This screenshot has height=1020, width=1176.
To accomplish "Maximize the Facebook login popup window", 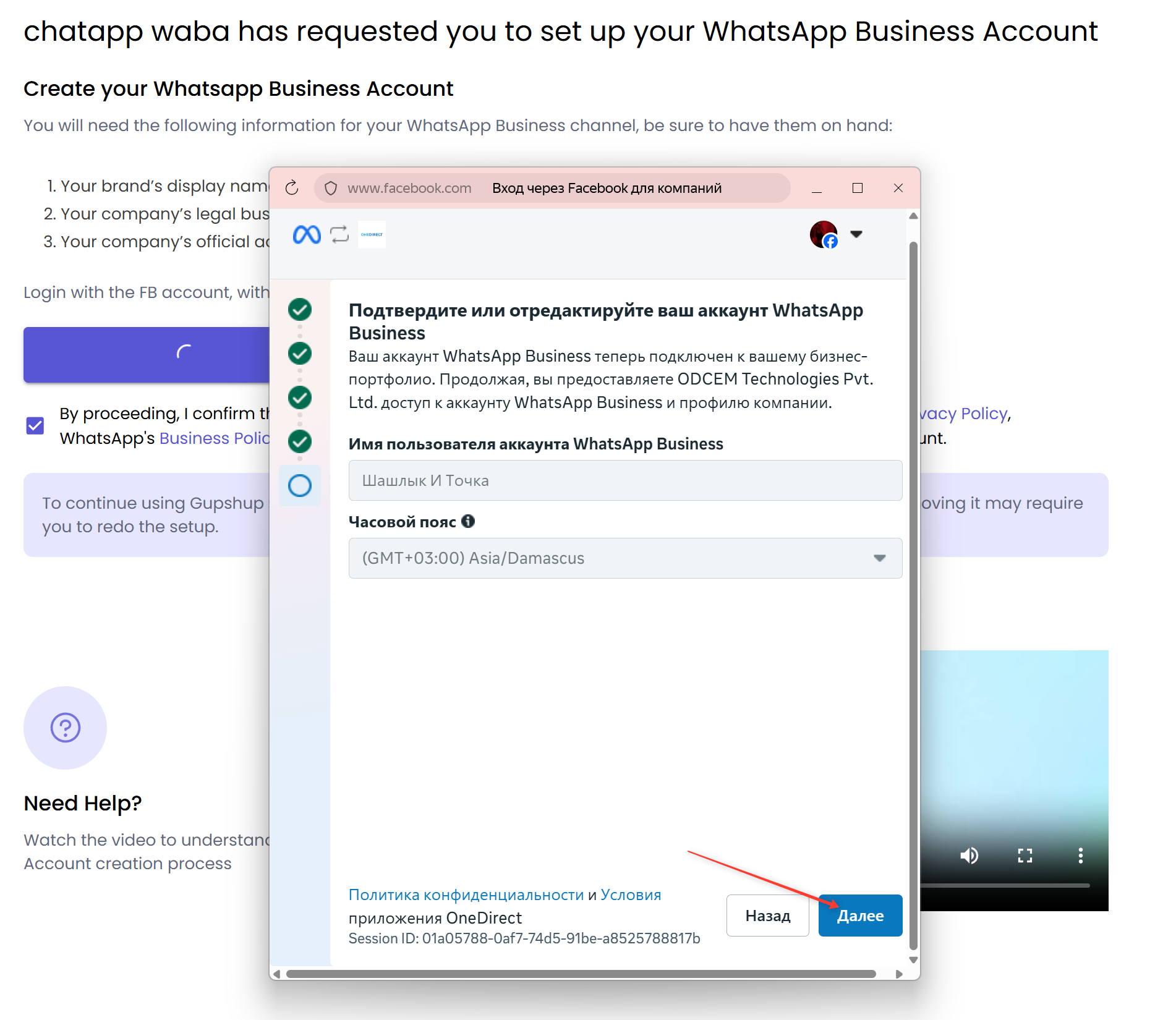I will point(858,188).
